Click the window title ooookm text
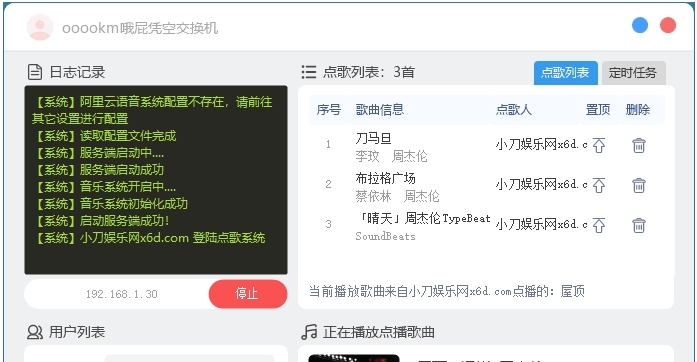Viewport: 697px width, 362px height. (140, 28)
